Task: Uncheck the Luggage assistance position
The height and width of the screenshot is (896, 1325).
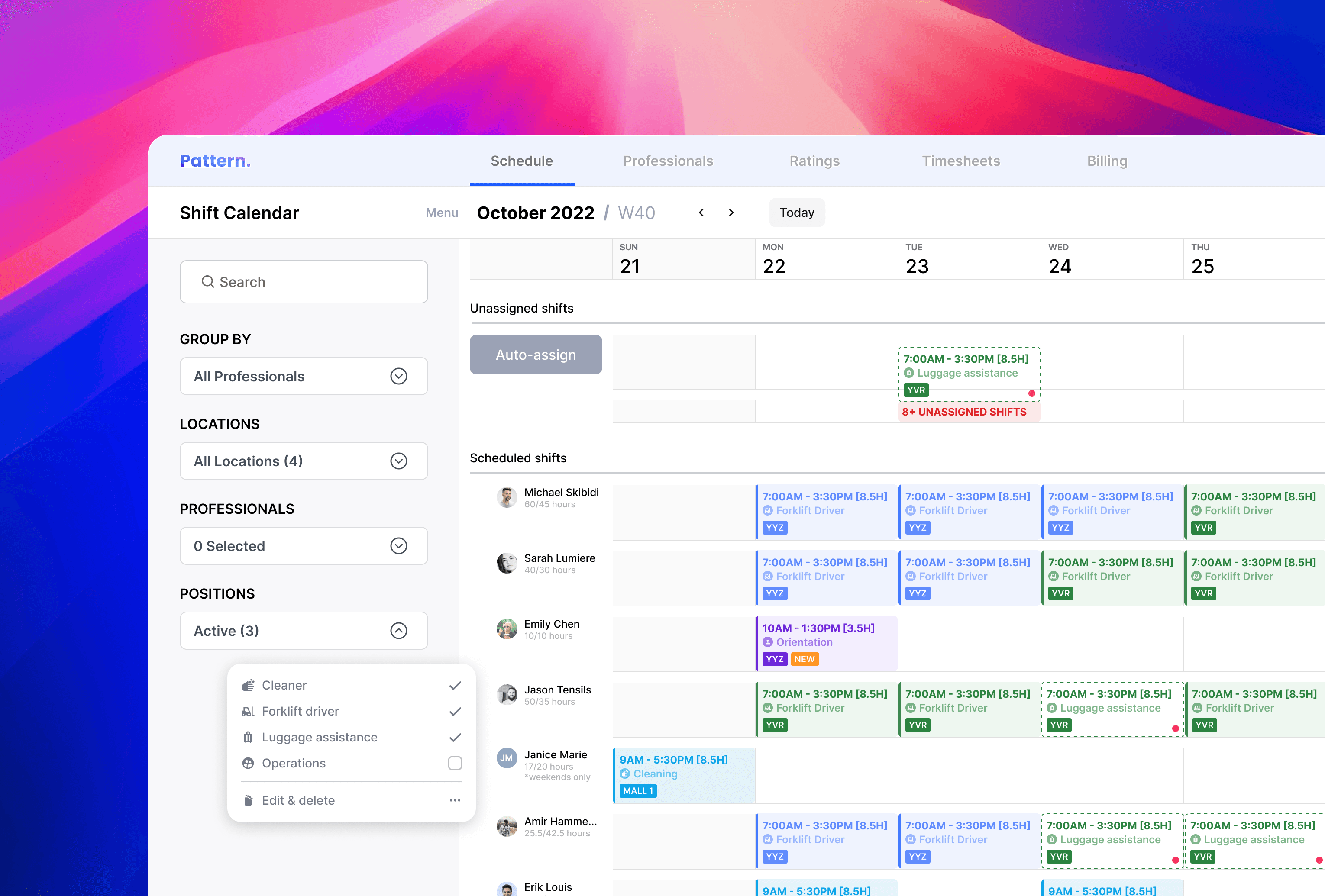Action: (x=454, y=737)
